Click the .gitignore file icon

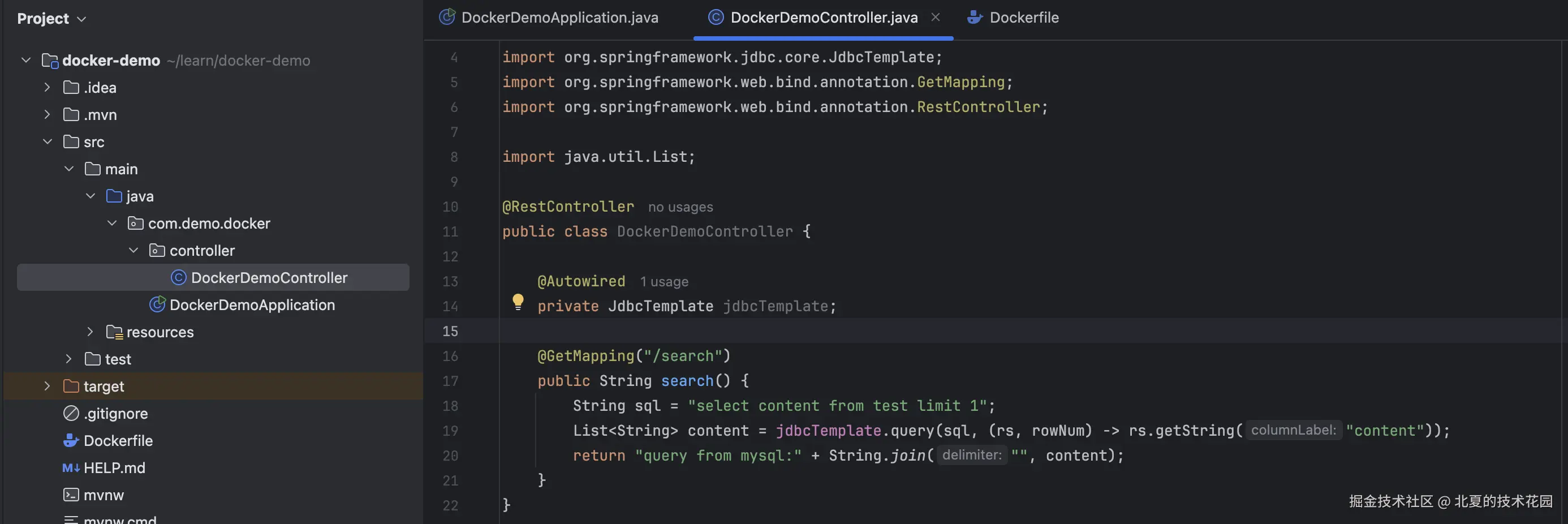click(x=71, y=413)
